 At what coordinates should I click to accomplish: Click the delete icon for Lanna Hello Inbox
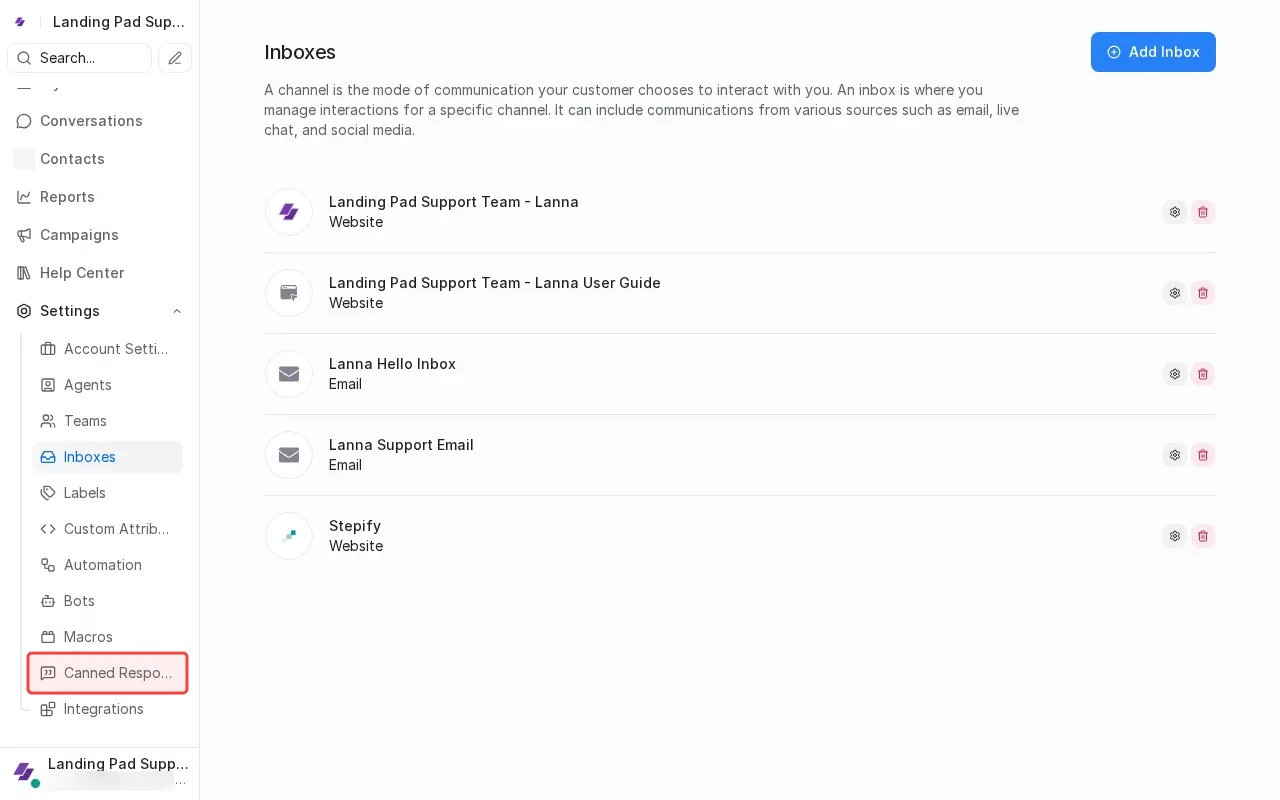(x=1203, y=374)
